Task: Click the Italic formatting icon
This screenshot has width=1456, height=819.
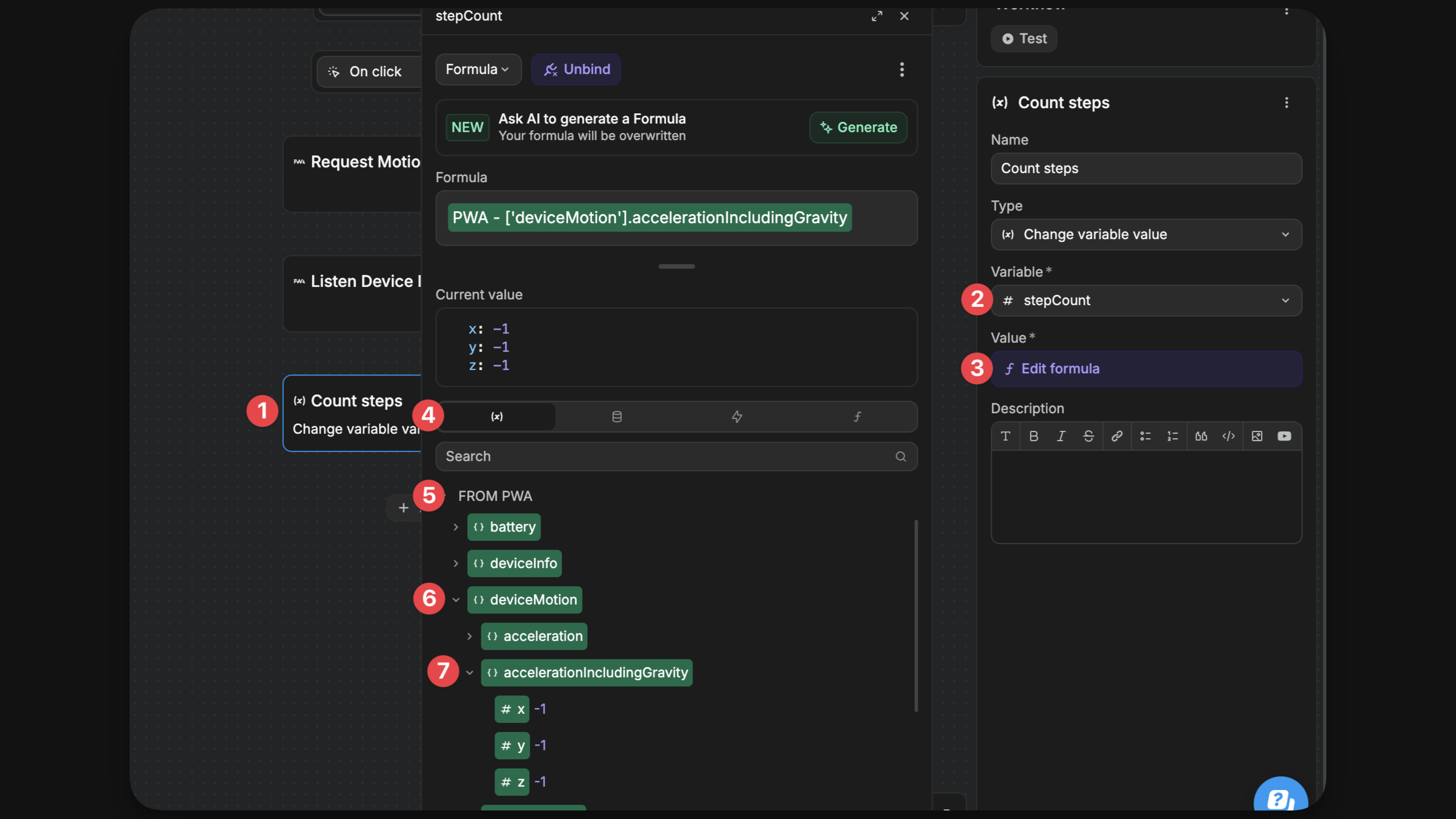Action: [x=1061, y=437]
